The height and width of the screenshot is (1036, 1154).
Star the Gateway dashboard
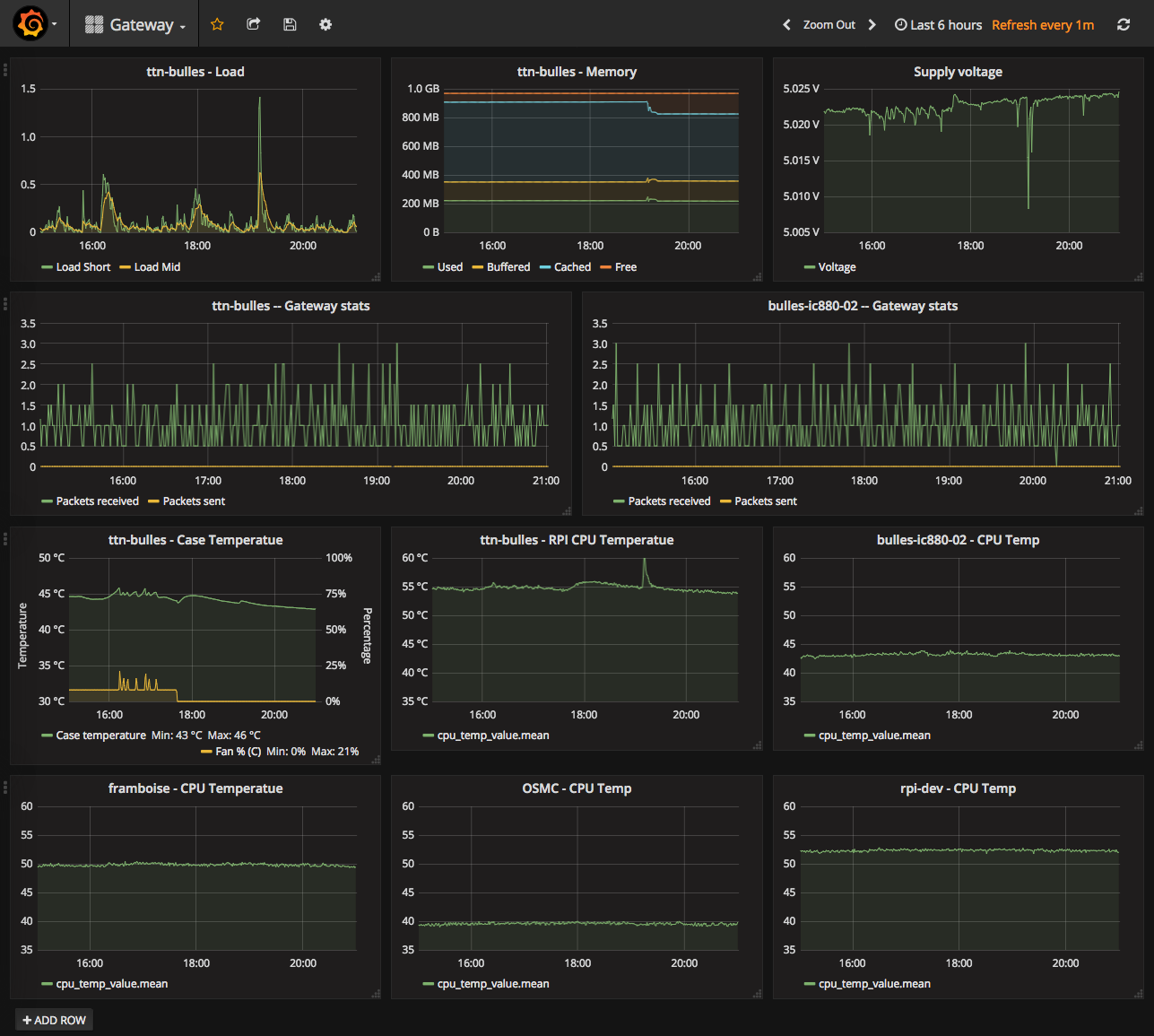(x=217, y=24)
